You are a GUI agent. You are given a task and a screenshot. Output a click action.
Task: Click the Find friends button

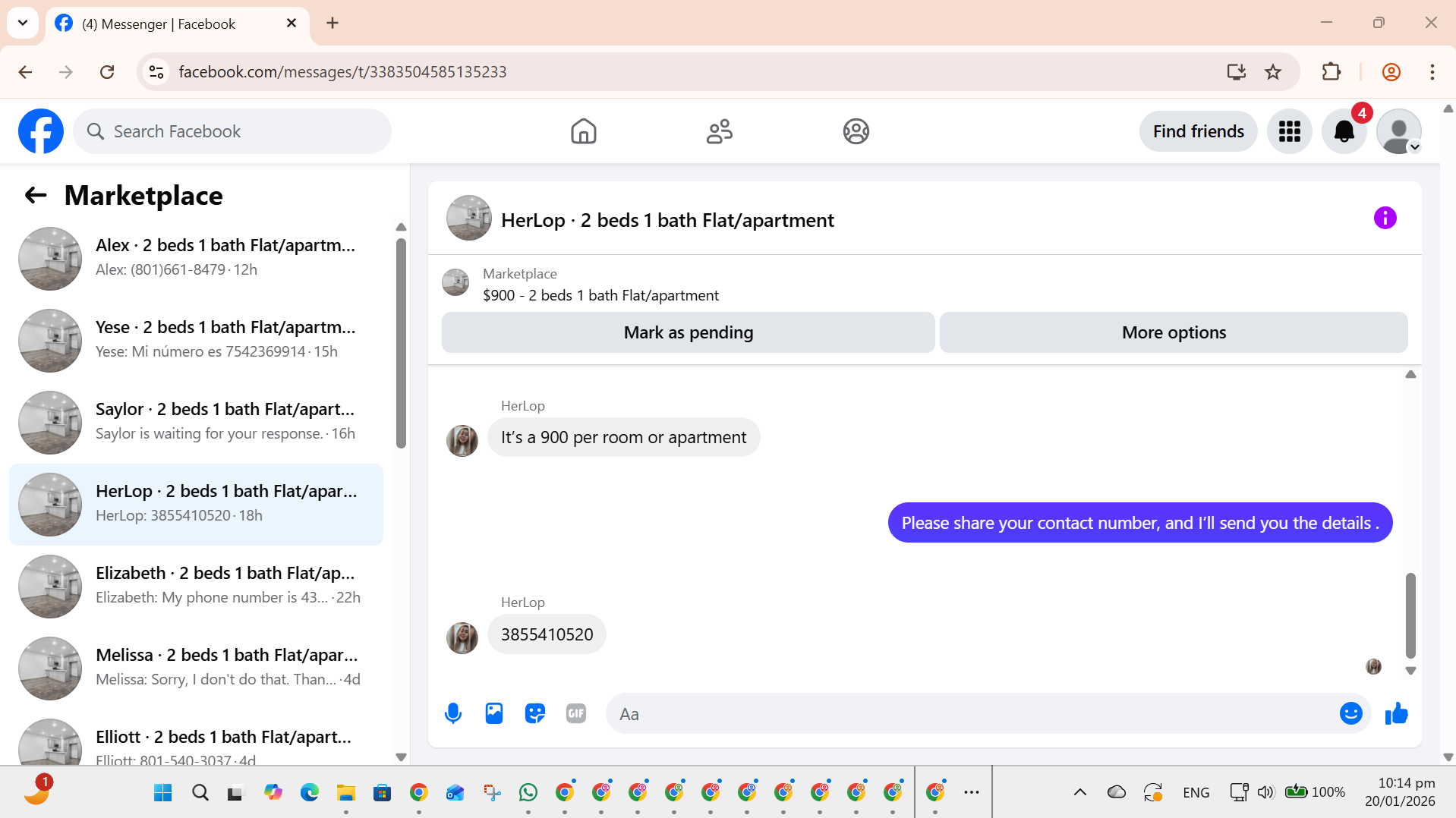pos(1198,131)
